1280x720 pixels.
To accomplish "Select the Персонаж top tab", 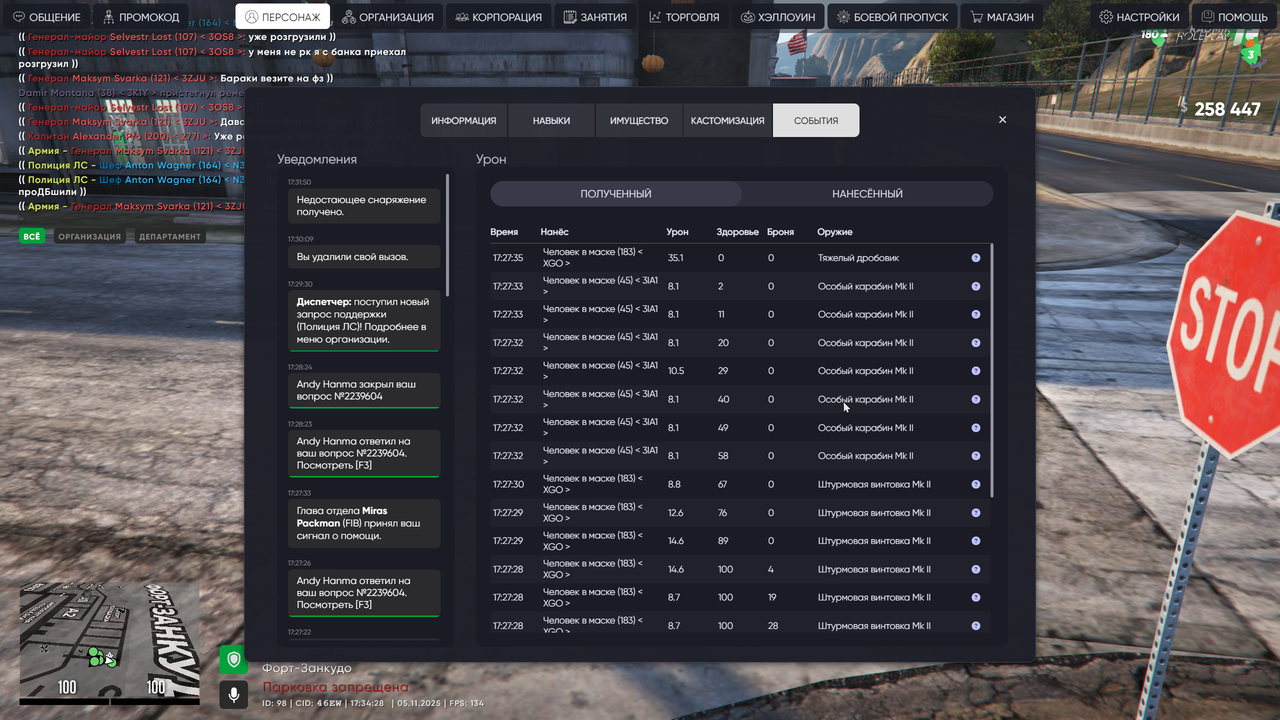I will tap(283, 17).
